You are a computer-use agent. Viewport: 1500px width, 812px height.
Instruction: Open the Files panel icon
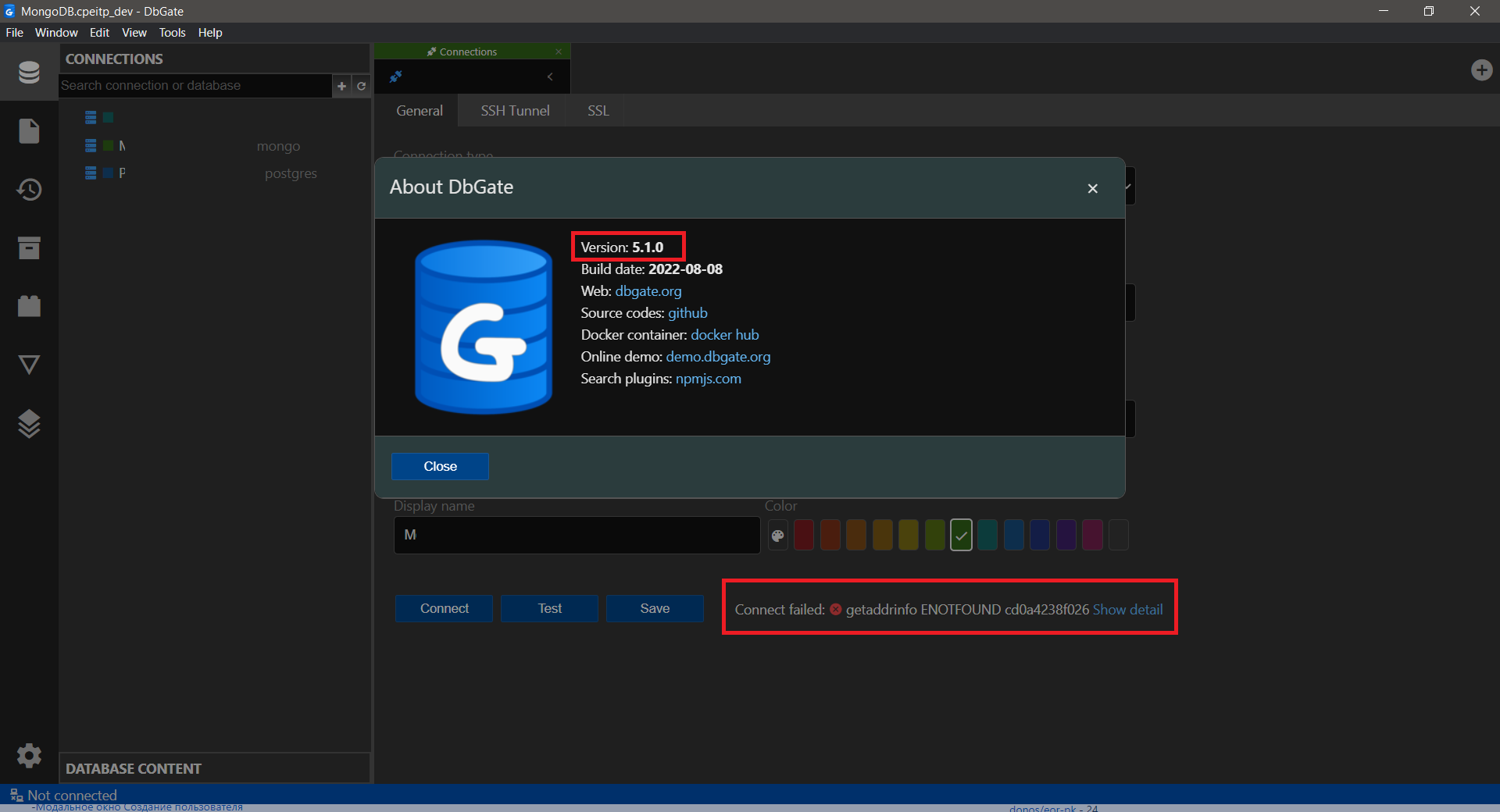pos(29,131)
